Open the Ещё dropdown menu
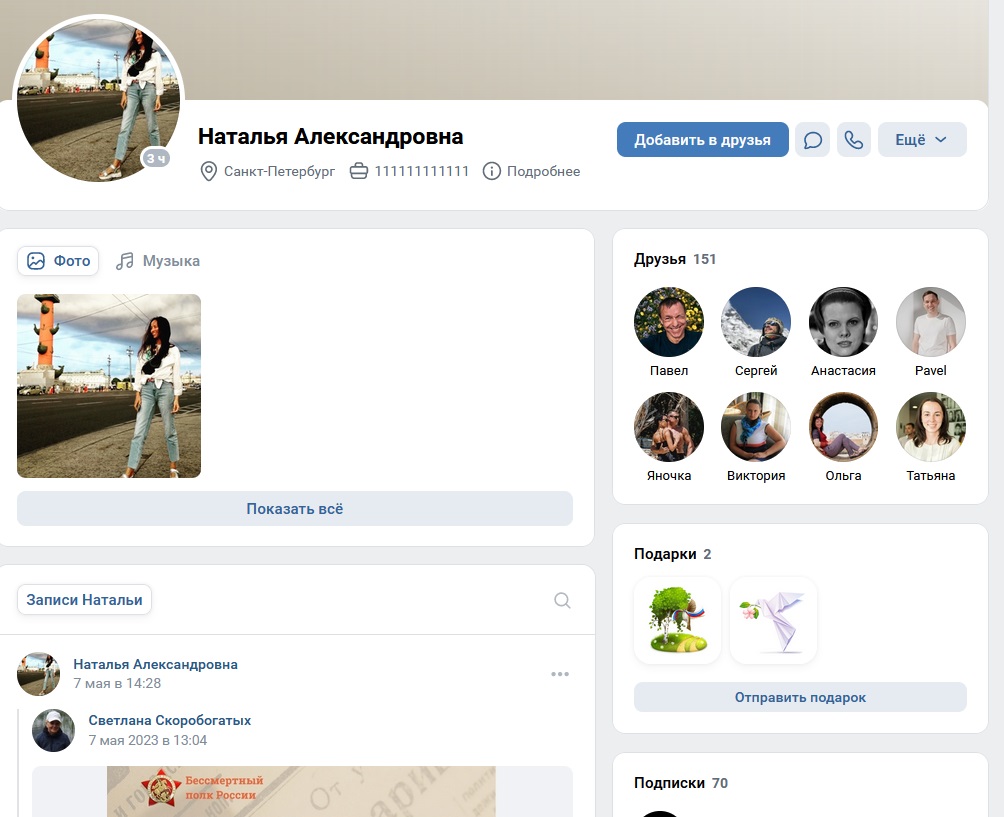 click(922, 140)
